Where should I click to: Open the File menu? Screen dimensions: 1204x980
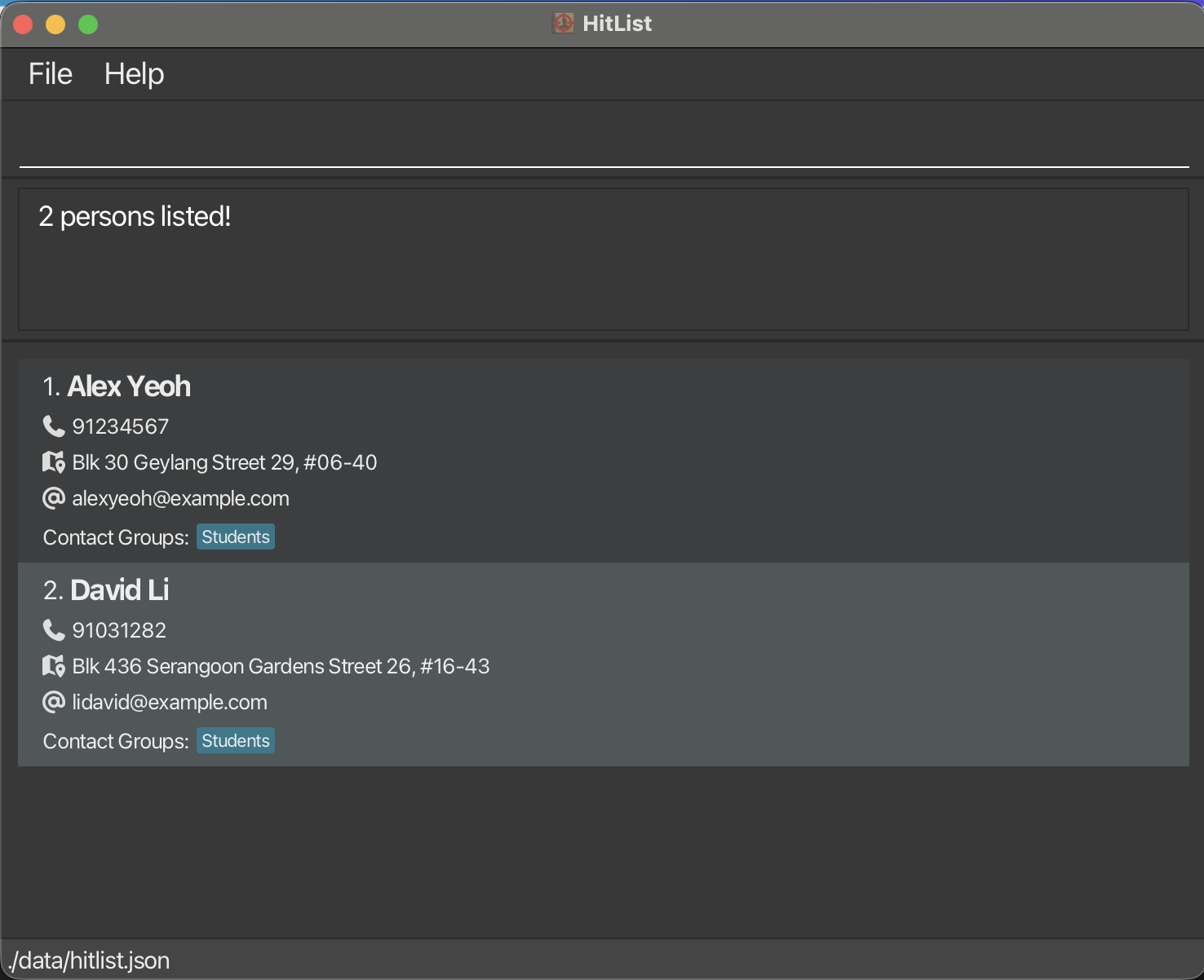click(51, 74)
